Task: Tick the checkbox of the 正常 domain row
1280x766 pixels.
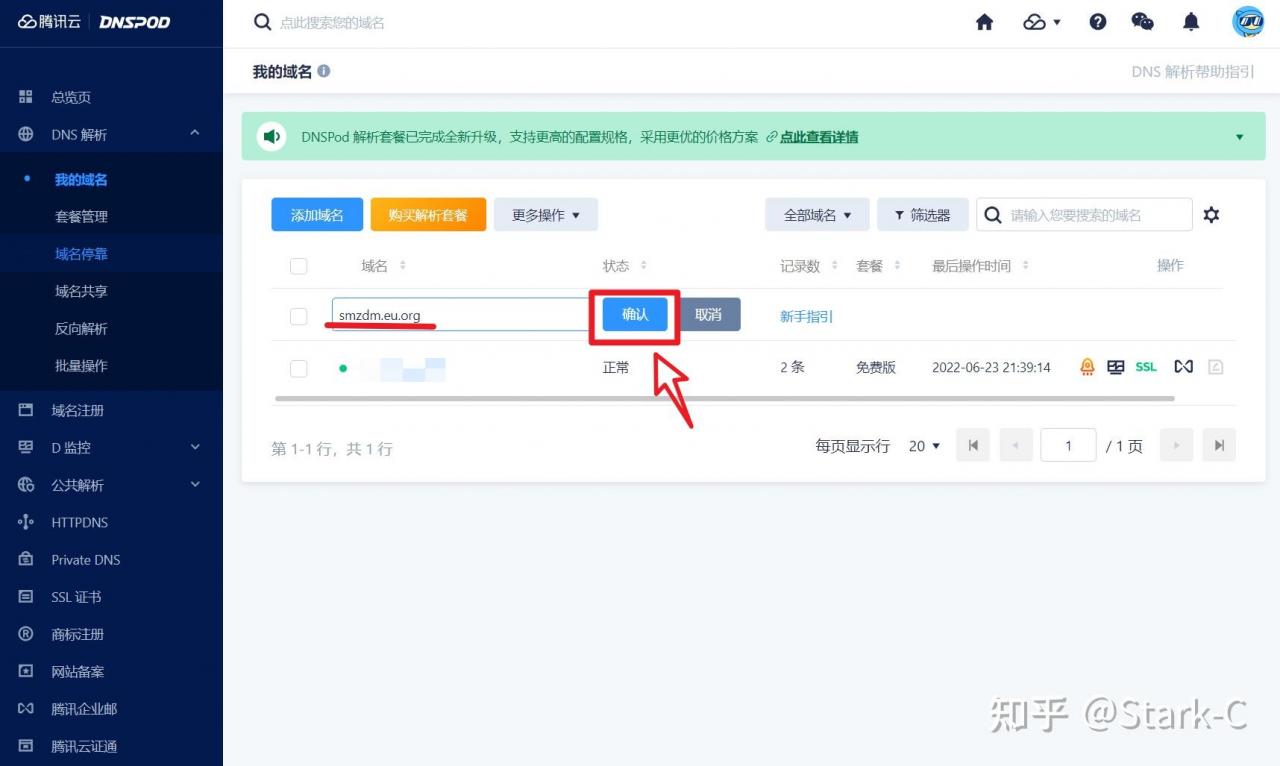Action: tap(298, 368)
